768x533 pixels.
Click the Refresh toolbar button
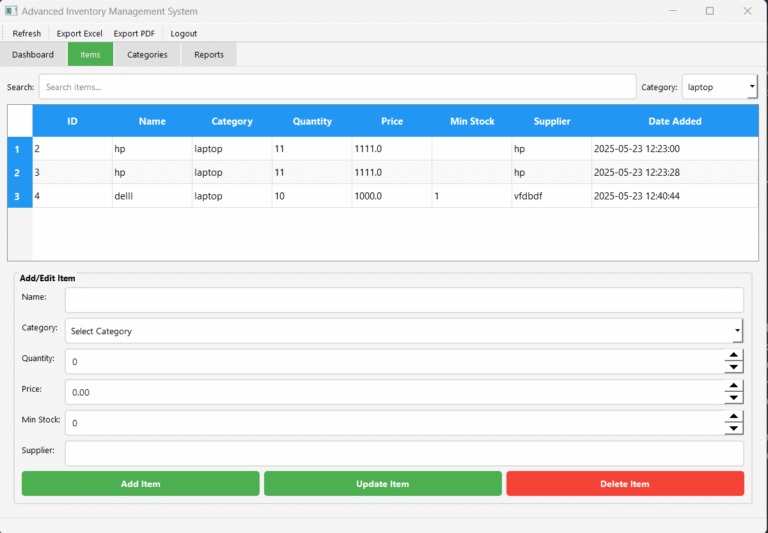(x=27, y=33)
